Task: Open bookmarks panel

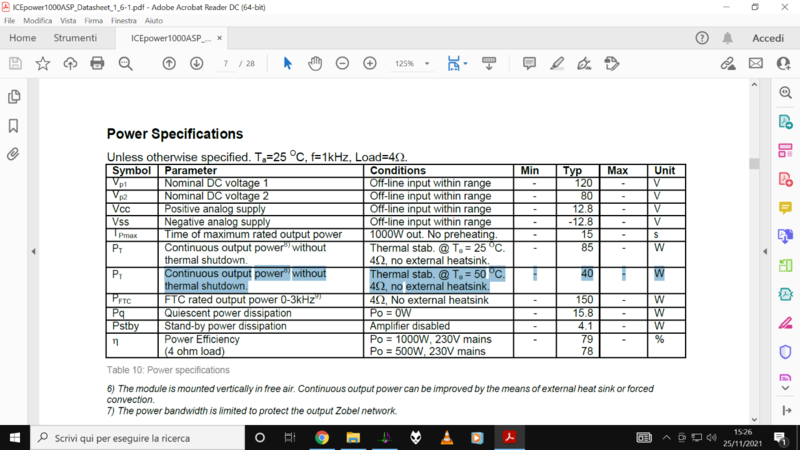Action: 13,126
